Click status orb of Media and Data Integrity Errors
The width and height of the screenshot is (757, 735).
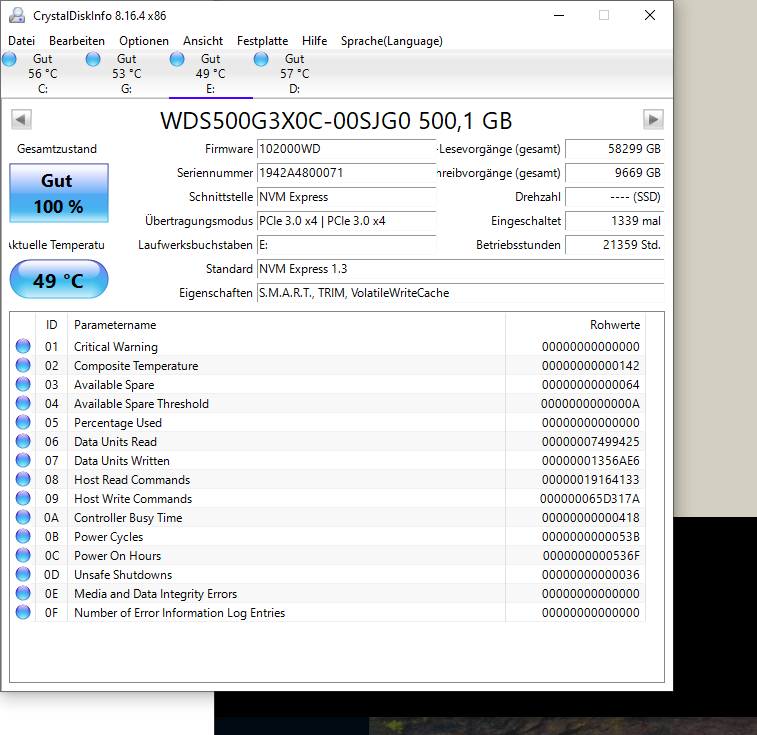(x=23, y=593)
